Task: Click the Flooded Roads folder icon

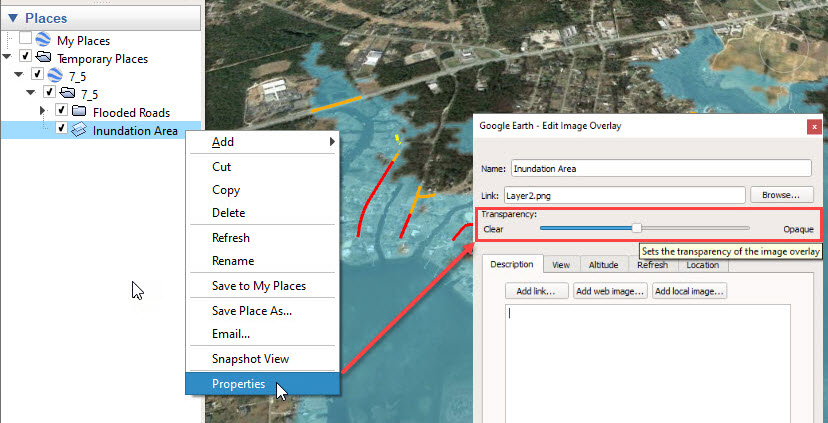Action: 80,112
